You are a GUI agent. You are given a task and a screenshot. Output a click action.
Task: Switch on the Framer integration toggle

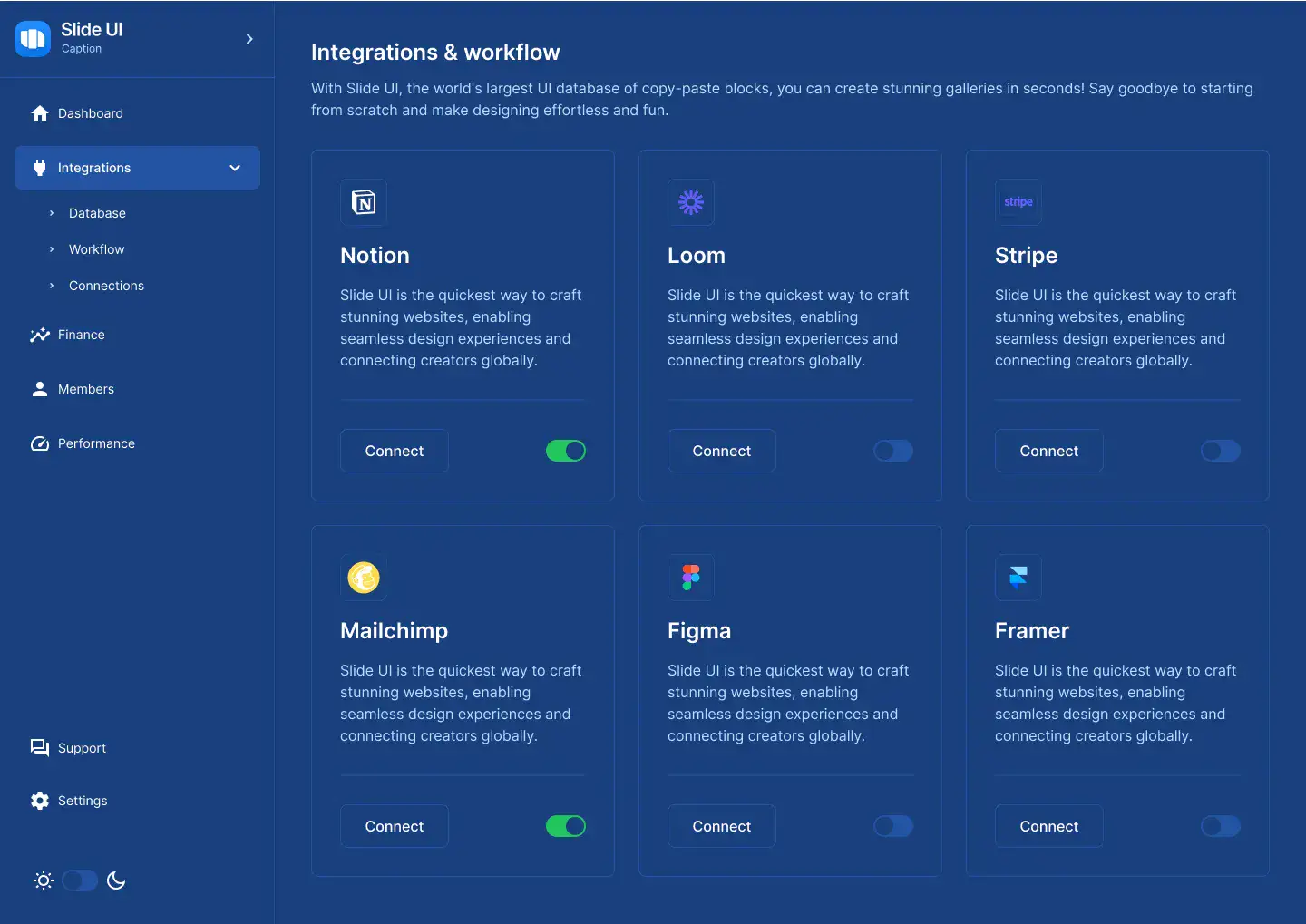click(x=1221, y=826)
